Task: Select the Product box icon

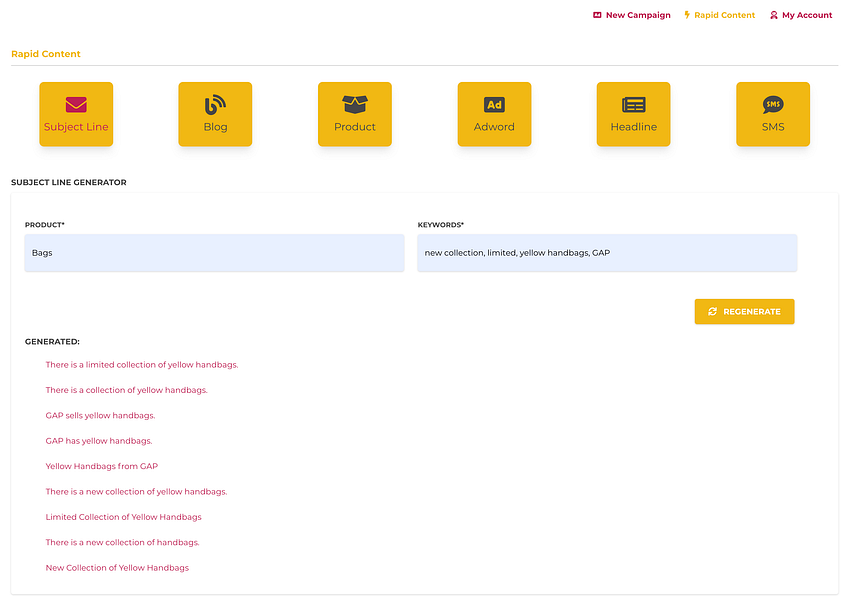Action: click(x=355, y=104)
